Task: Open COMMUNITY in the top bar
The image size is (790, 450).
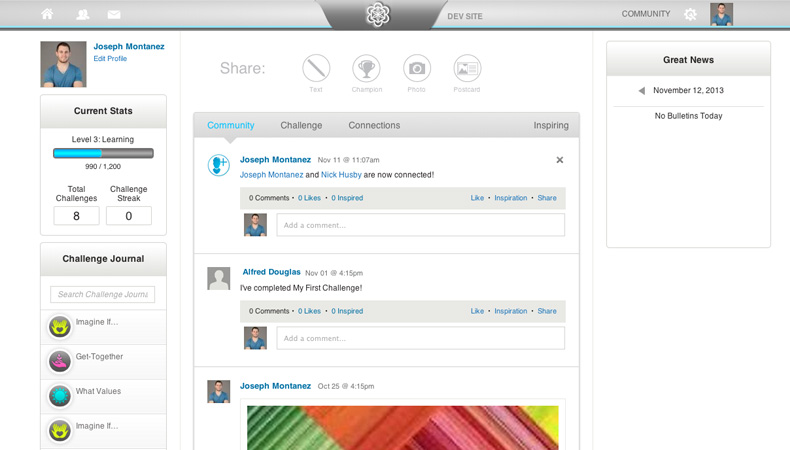Action: coord(645,14)
